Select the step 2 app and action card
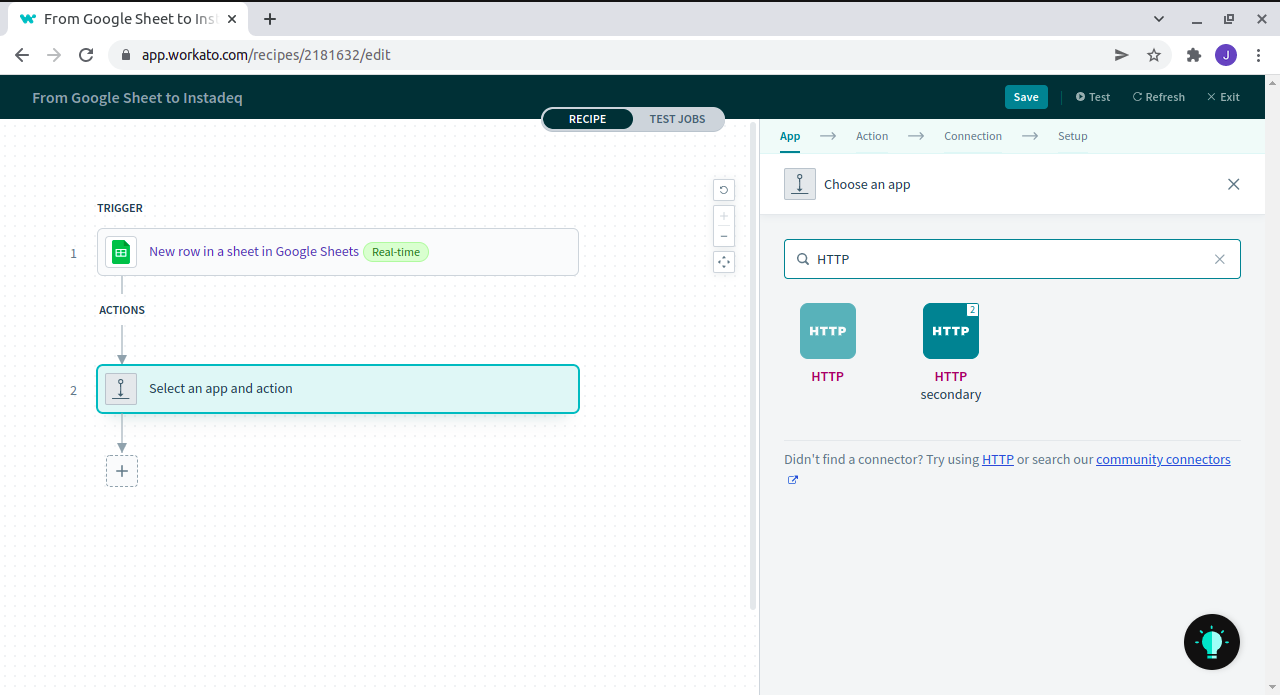 tap(338, 389)
